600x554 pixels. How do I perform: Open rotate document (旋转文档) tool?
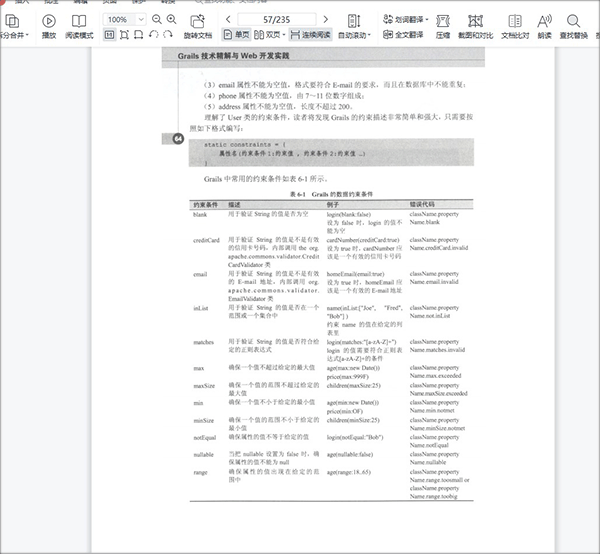pyautogui.click(x=197, y=26)
